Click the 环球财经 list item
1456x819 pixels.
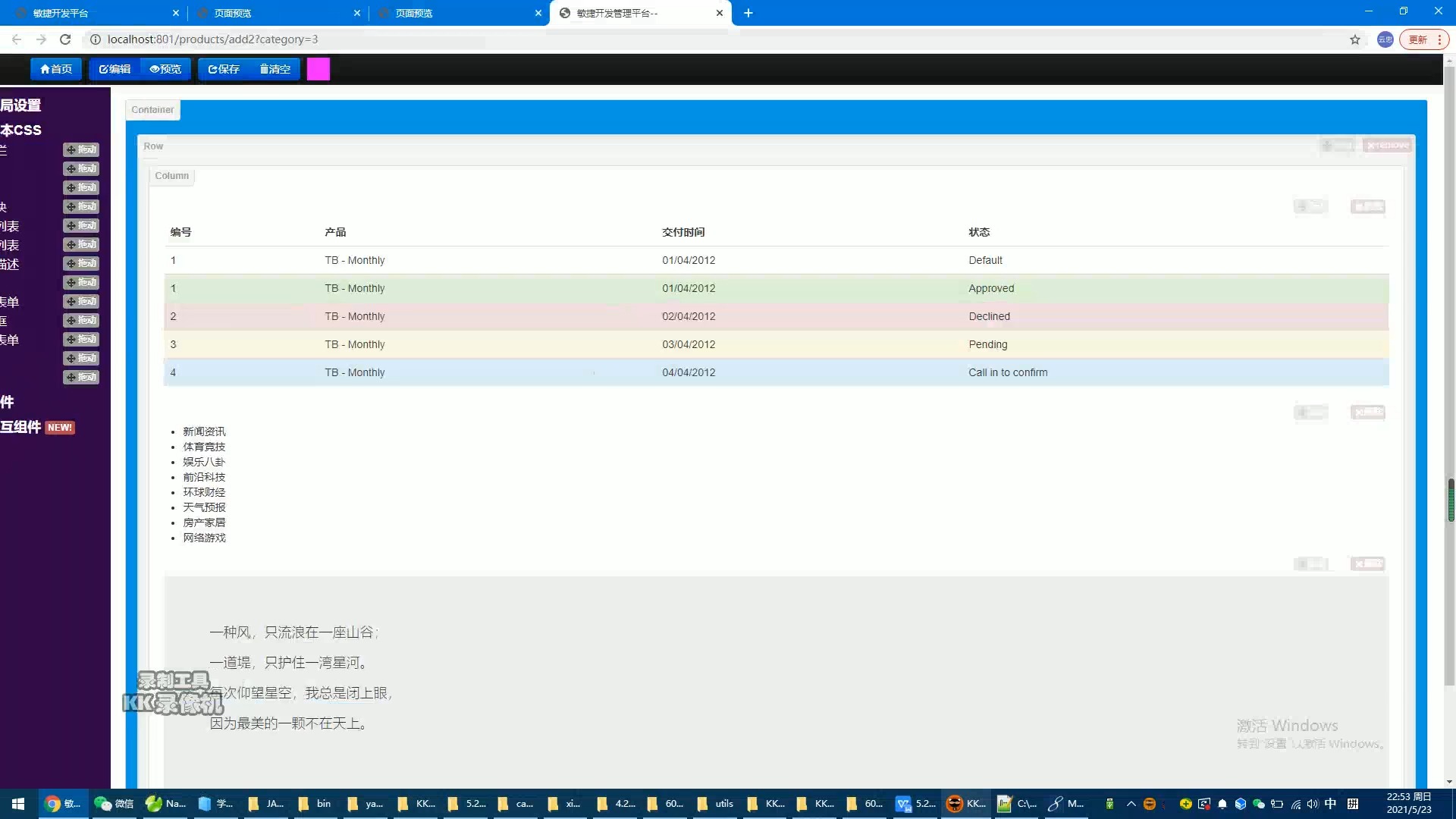(204, 492)
